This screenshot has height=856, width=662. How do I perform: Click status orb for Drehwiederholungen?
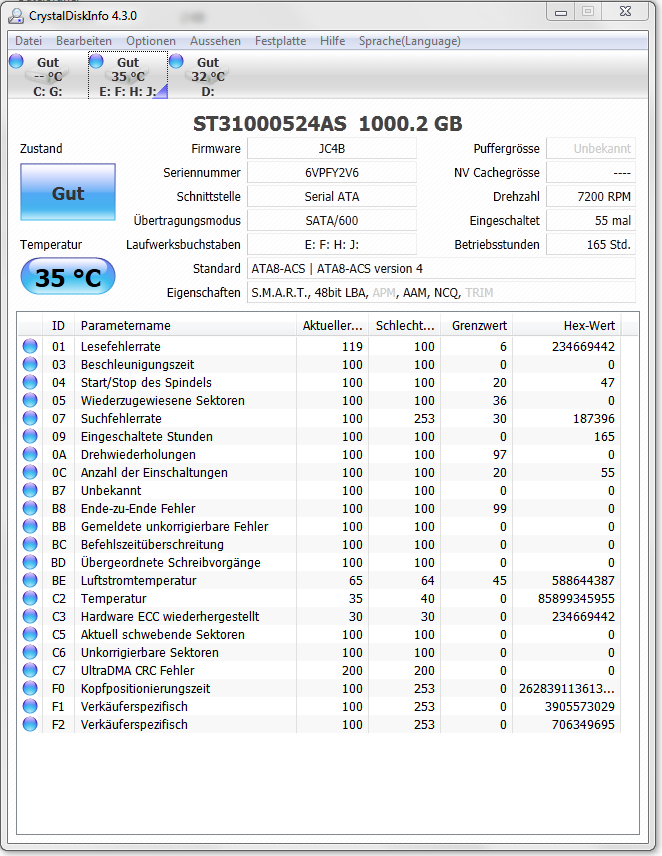pyautogui.click(x=30, y=454)
